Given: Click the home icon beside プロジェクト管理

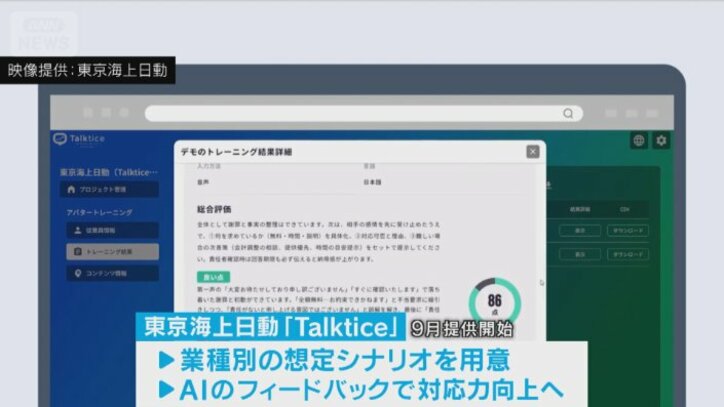Looking at the screenshot, I should pyautogui.click(x=71, y=189).
